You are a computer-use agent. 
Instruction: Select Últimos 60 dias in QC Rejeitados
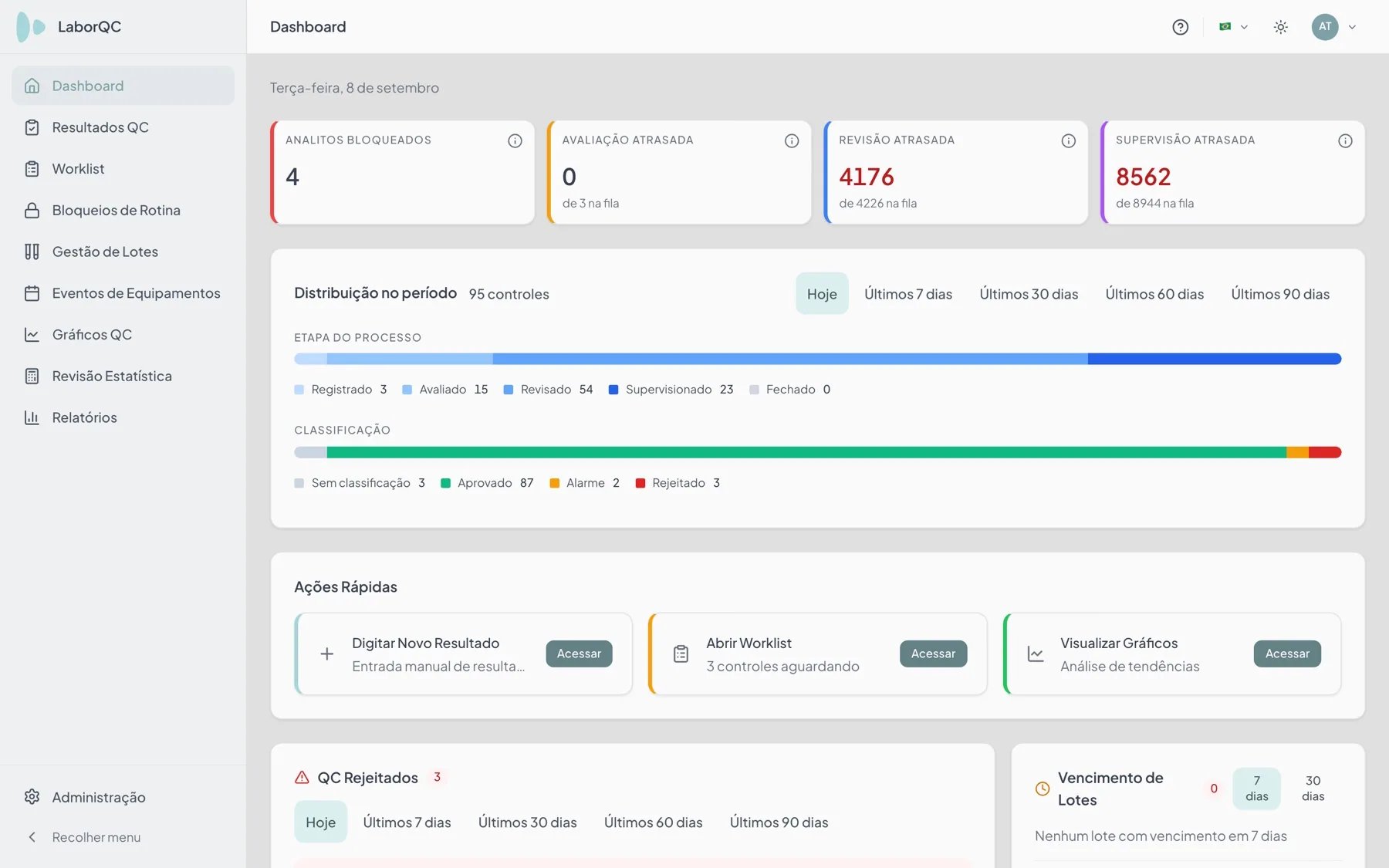[x=654, y=822]
